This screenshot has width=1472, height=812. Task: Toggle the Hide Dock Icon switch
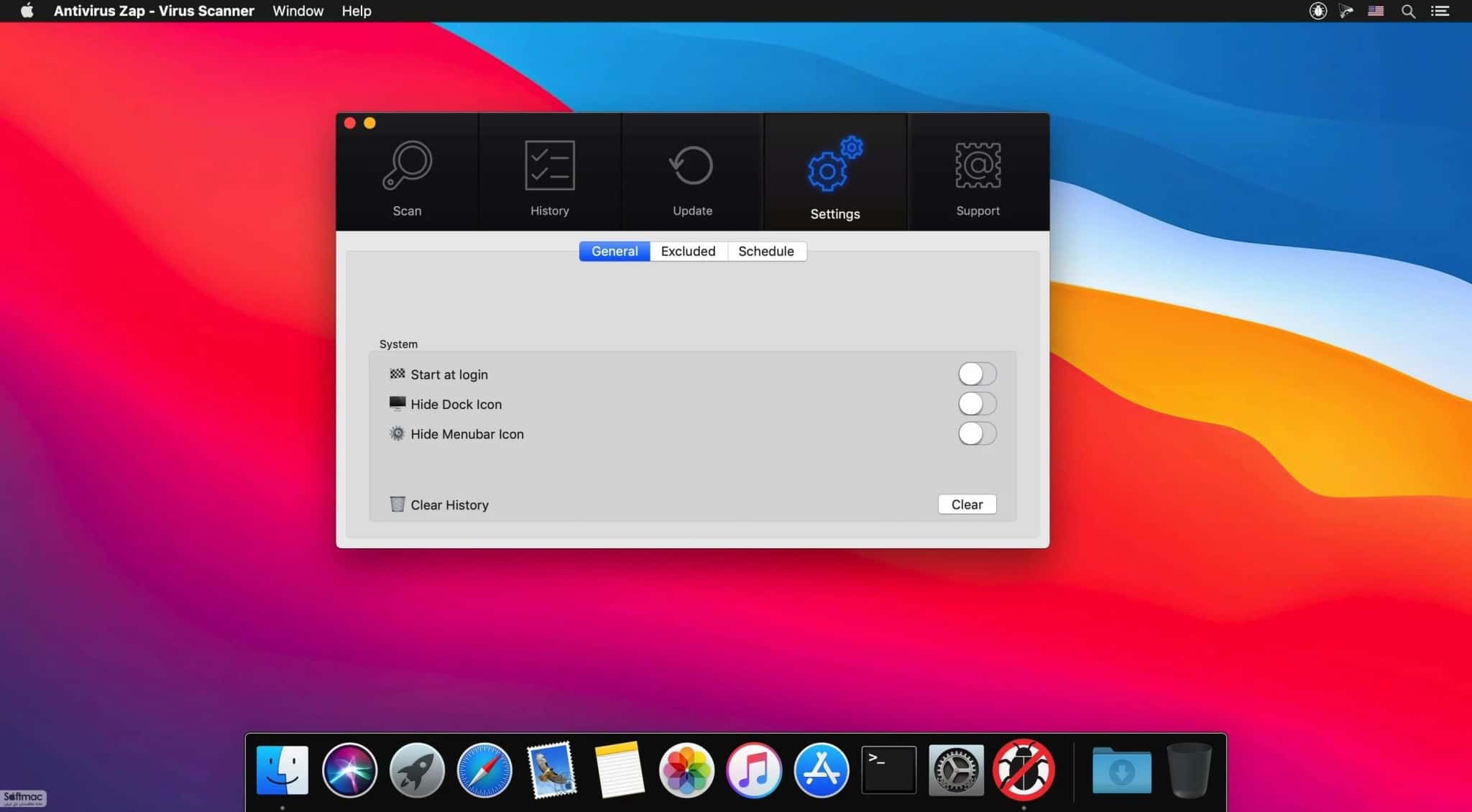pyautogui.click(x=977, y=404)
